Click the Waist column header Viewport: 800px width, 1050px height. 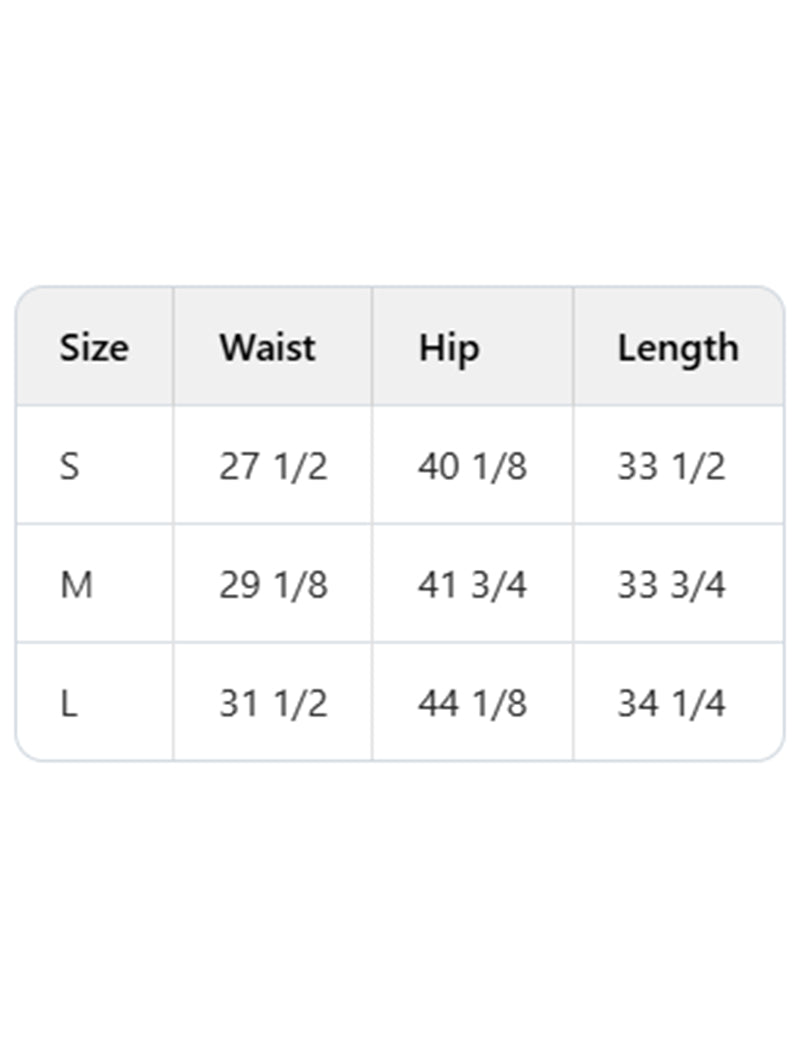(x=267, y=348)
